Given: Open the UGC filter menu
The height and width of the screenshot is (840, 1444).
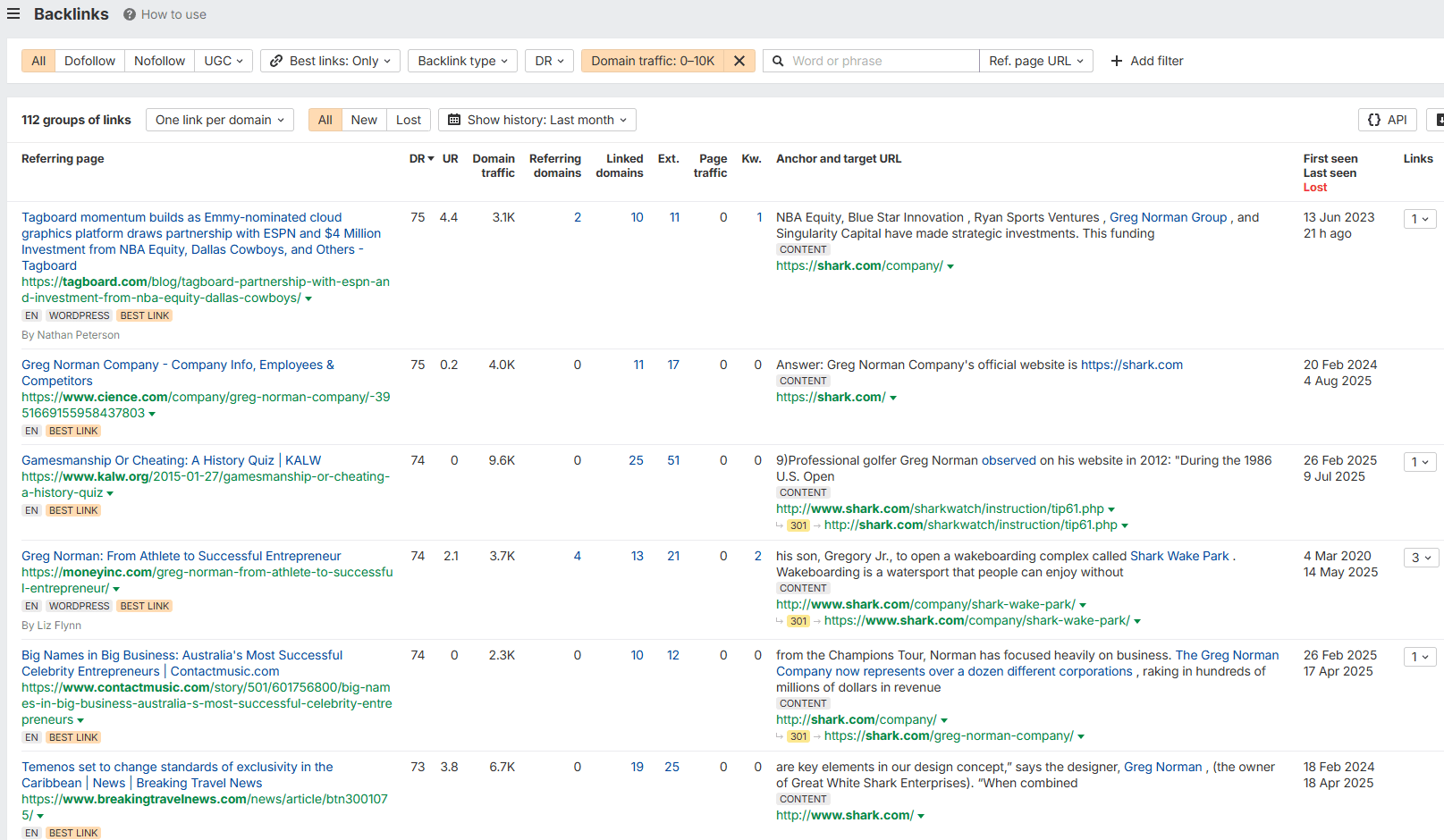Looking at the screenshot, I should point(223,61).
